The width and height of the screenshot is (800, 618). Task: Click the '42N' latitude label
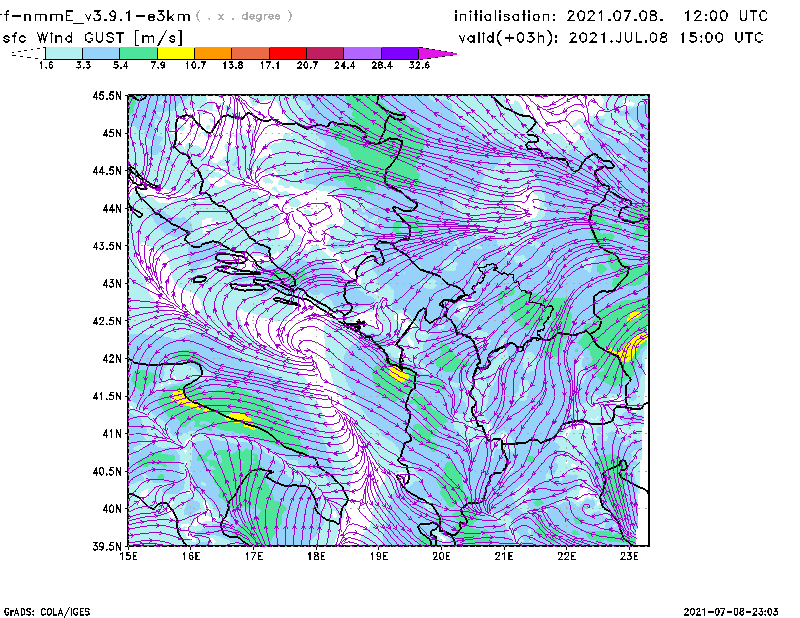click(112, 359)
